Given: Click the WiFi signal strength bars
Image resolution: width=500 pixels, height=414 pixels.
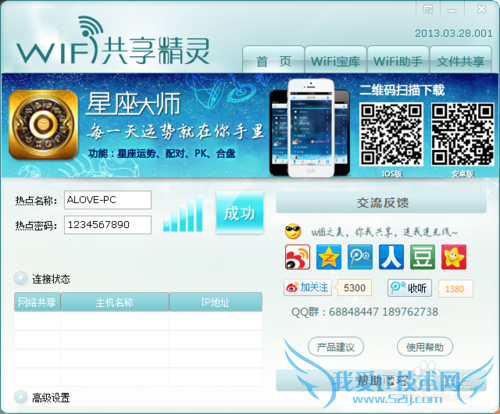Looking at the screenshot, I should click(183, 213).
